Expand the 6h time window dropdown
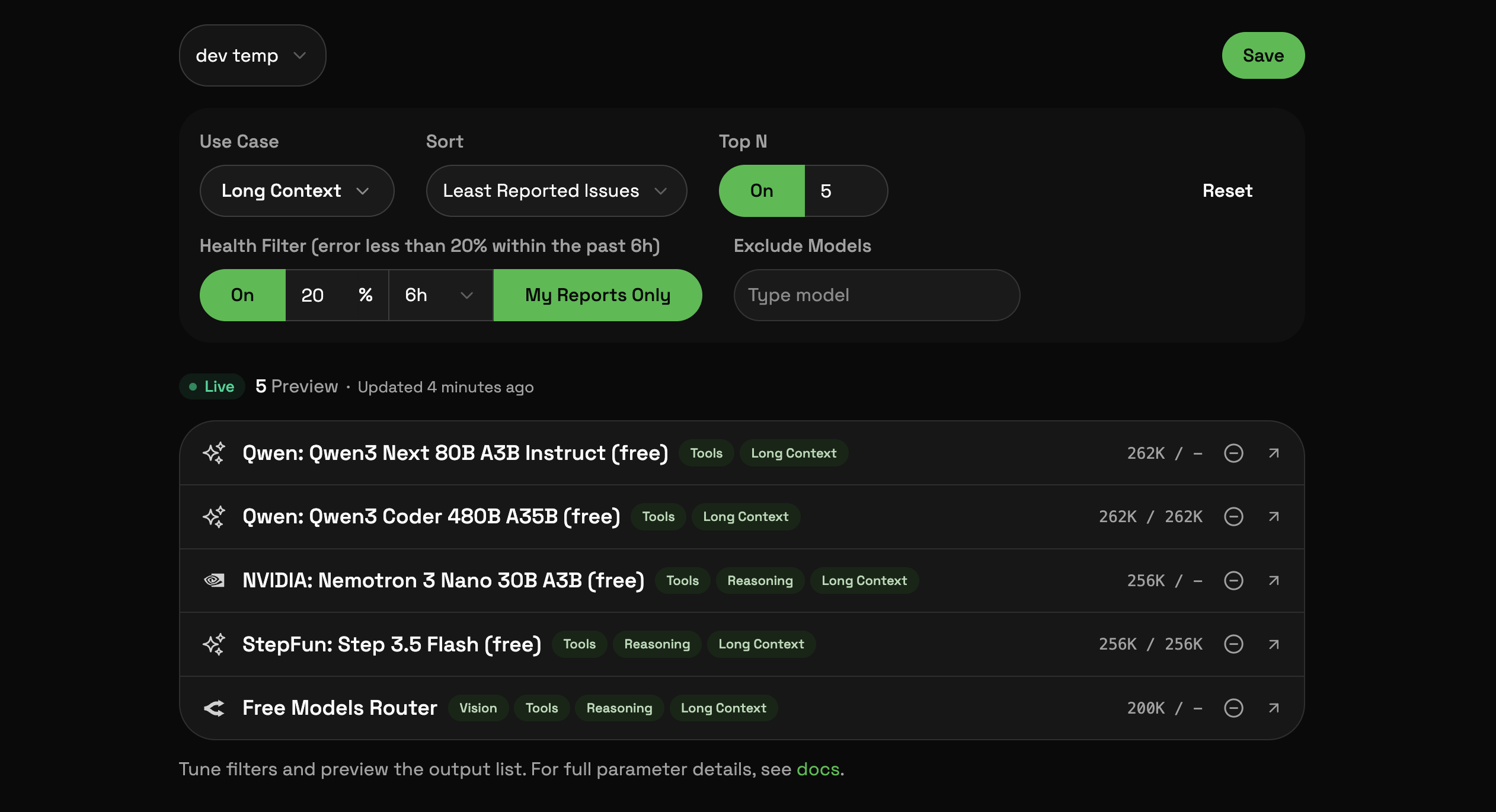Screen dimensions: 1496x812 pos(440,295)
